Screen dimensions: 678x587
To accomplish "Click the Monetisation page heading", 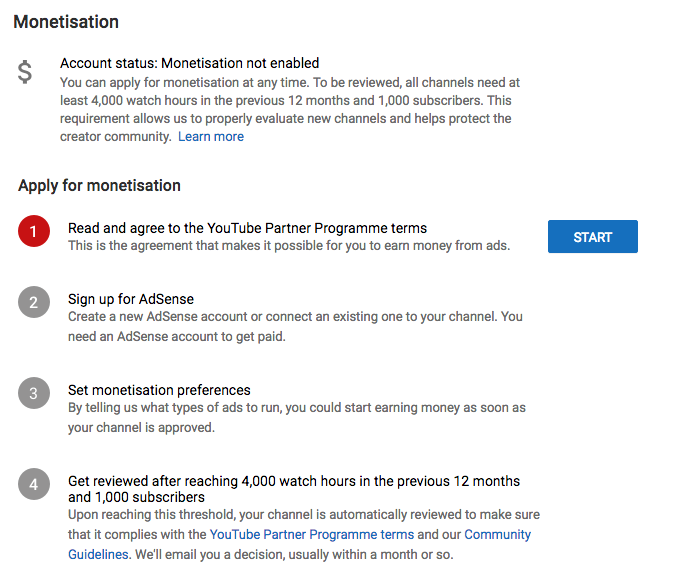I will tap(66, 22).
